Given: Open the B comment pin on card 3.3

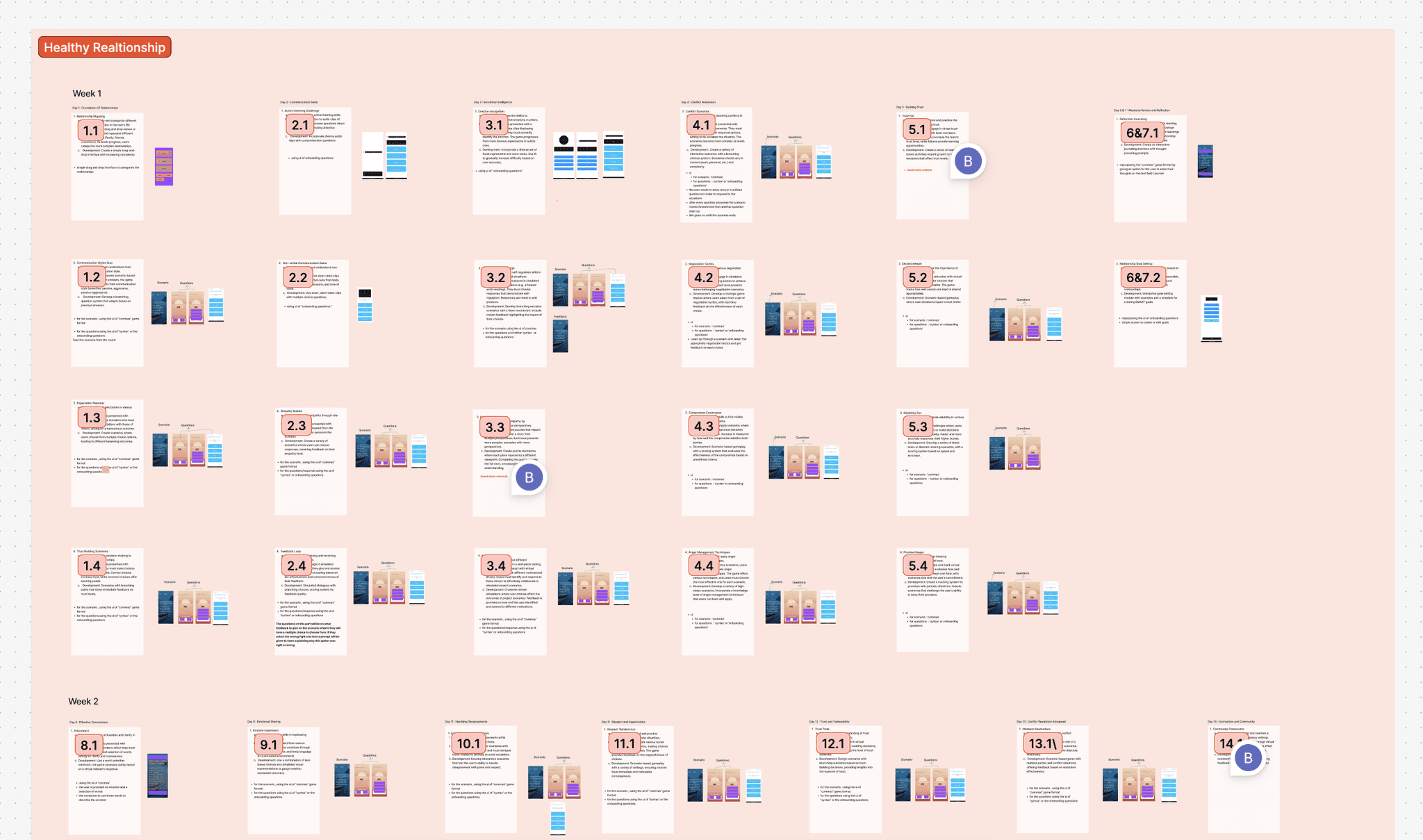Looking at the screenshot, I should 529,477.
